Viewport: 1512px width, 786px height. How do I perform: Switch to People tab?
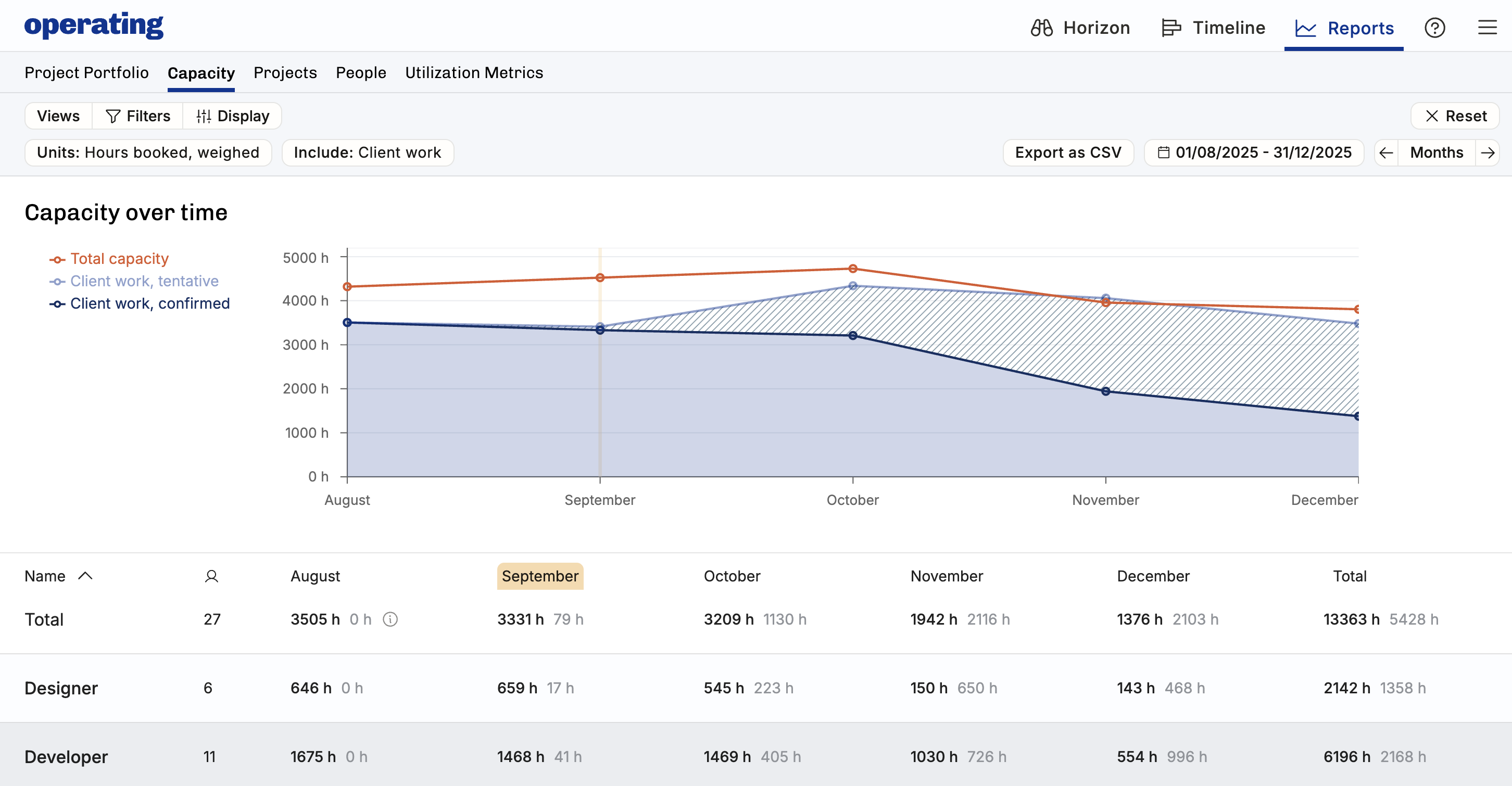tap(361, 73)
